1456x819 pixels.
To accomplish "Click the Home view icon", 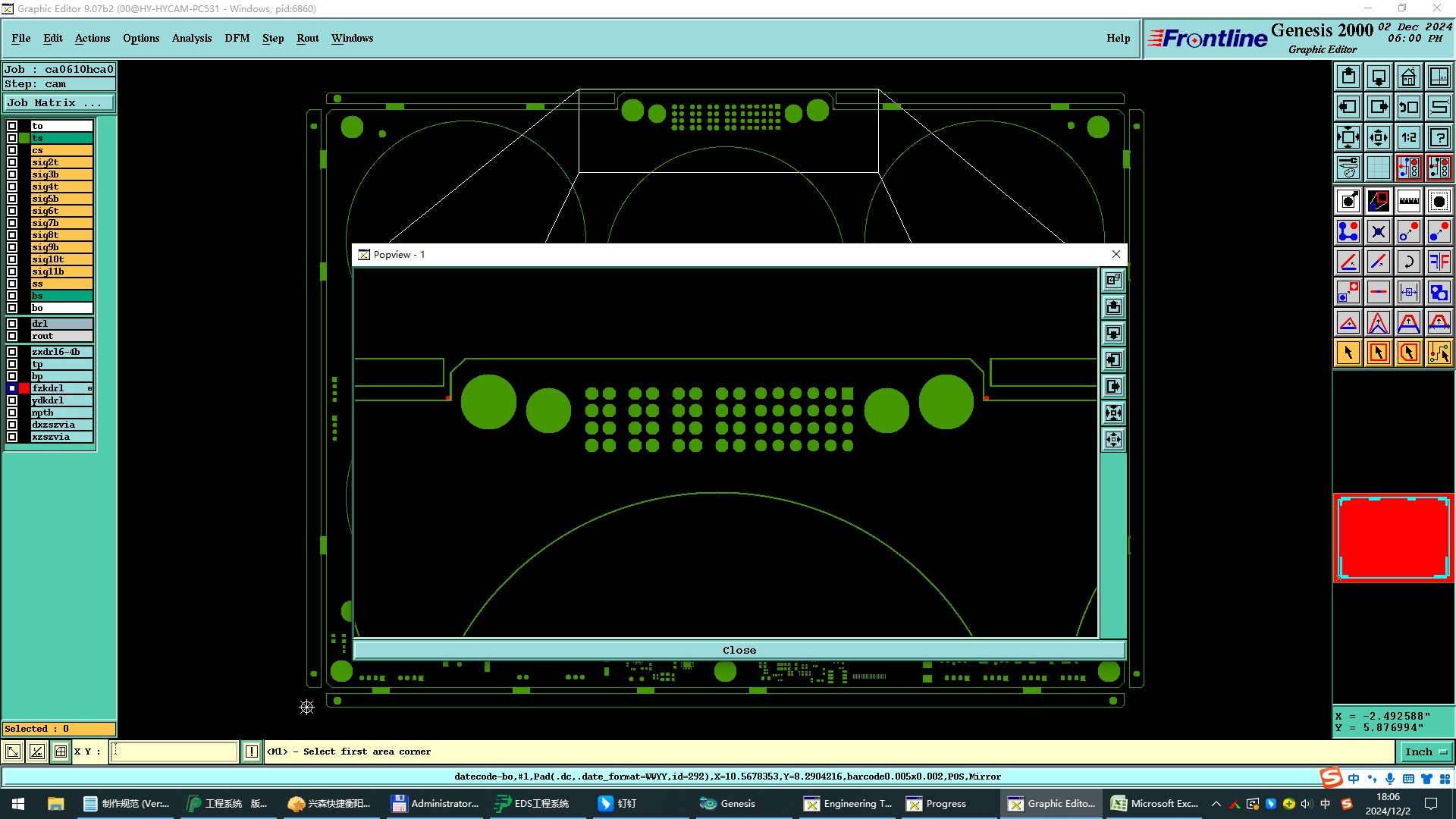I will coord(1408,77).
